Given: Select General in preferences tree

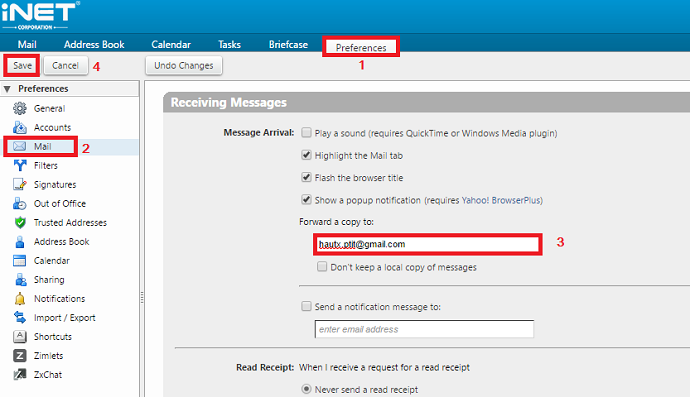Looking at the screenshot, I should click(x=49, y=108).
